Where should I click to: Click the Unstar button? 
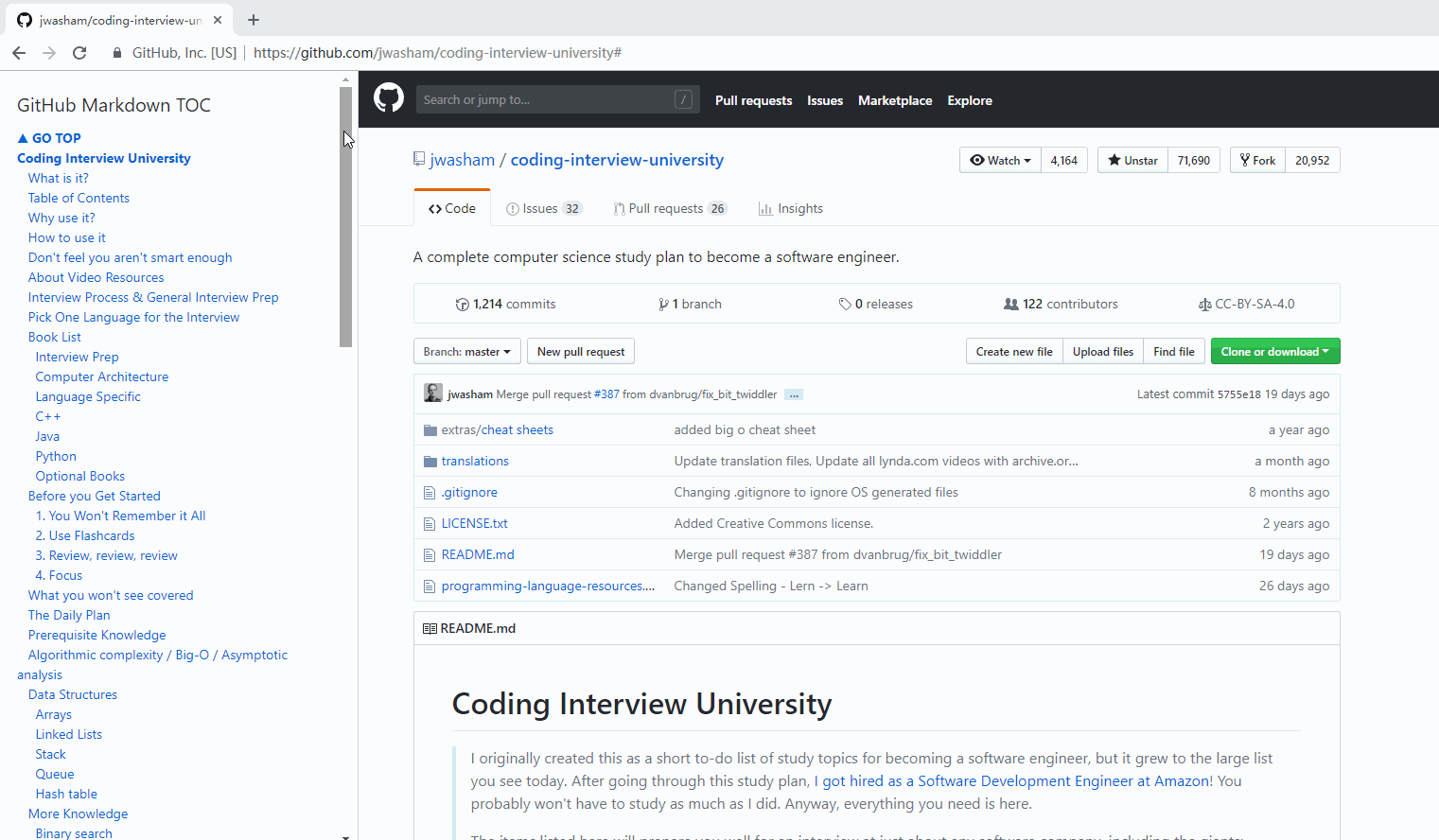pyautogui.click(x=1132, y=160)
